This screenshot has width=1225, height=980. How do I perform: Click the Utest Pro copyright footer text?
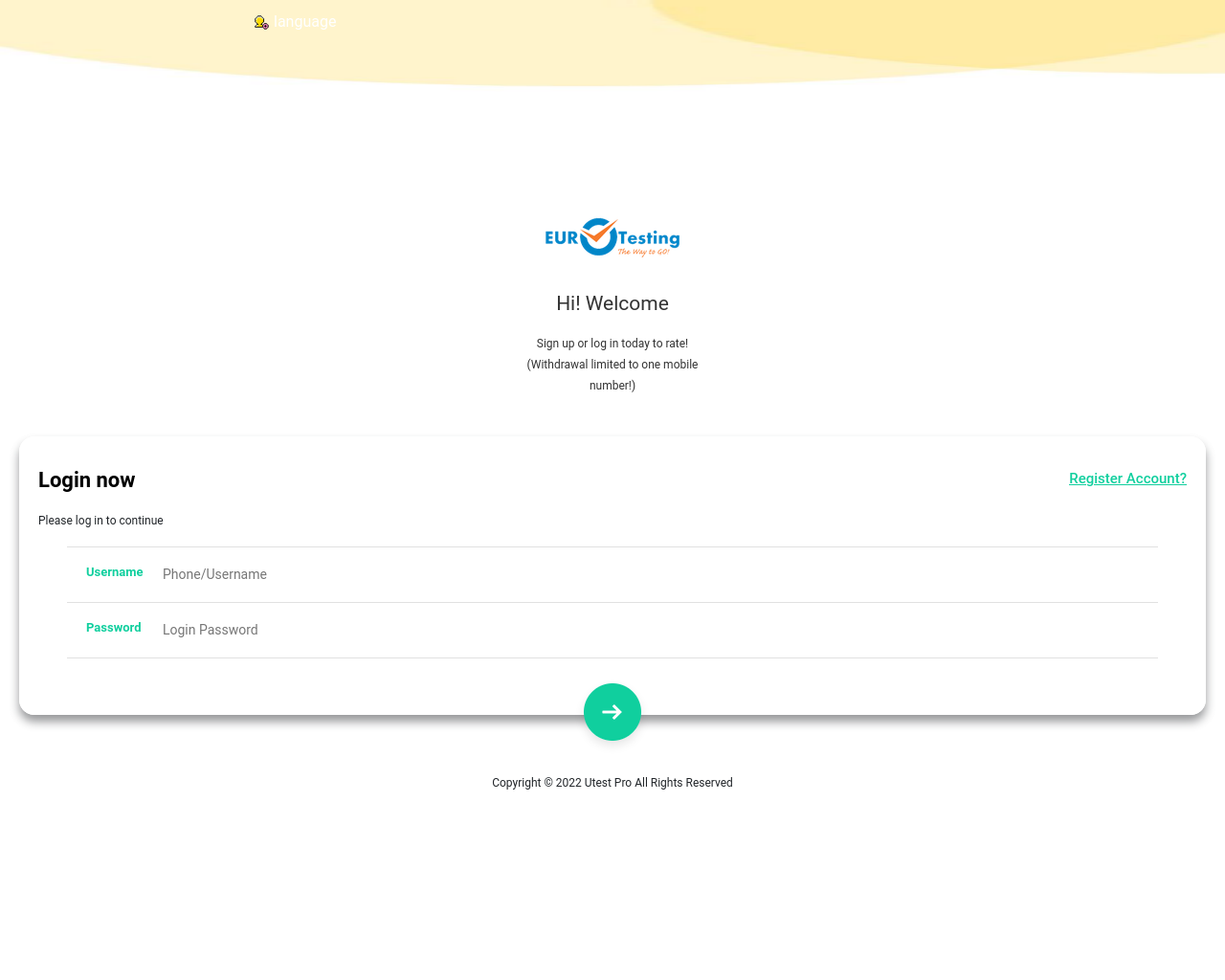[x=612, y=783]
